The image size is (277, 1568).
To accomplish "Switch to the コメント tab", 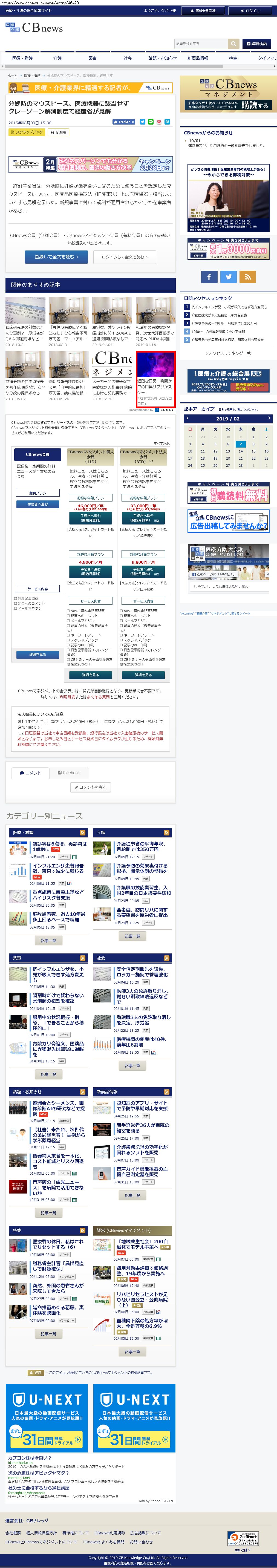I will (30, 773).
